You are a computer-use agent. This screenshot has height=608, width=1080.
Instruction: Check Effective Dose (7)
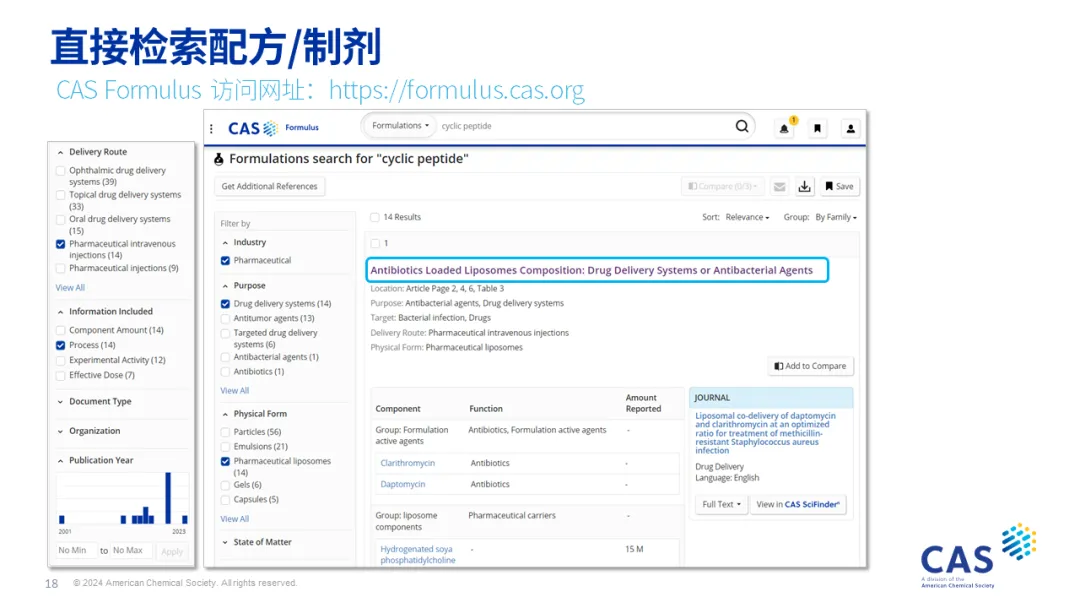[61, 376]
